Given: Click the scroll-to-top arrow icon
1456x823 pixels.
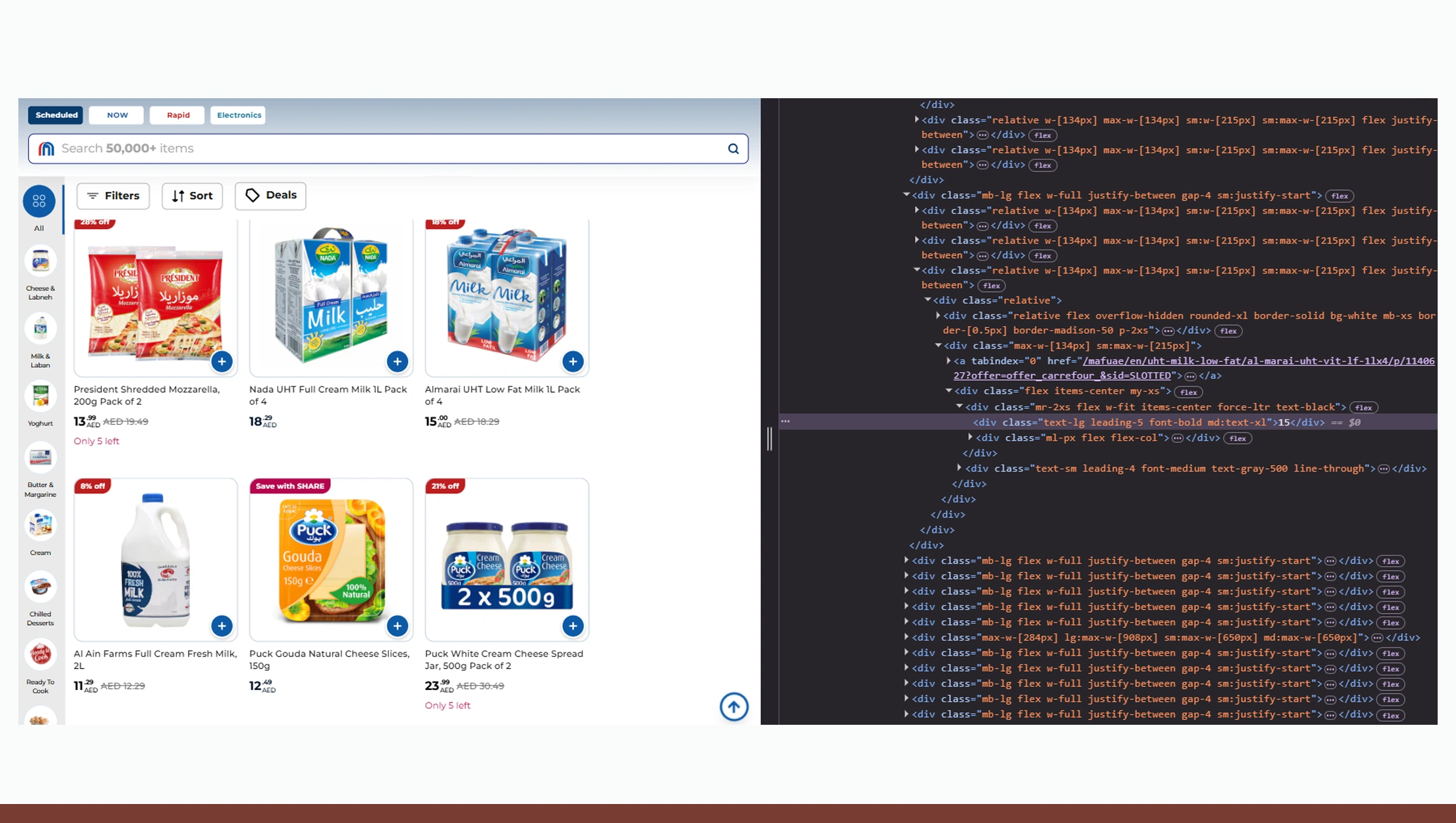Looking at the screenshot, I should click(x=734, y=707).
